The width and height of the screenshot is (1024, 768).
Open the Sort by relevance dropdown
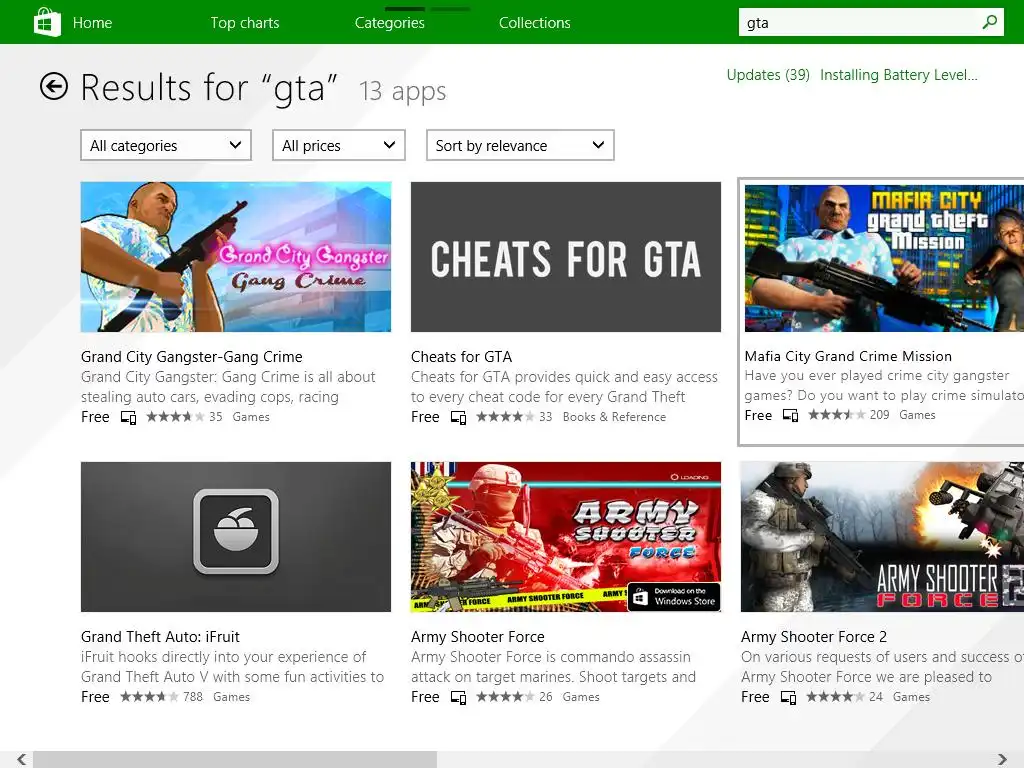(x=520, y=145)
